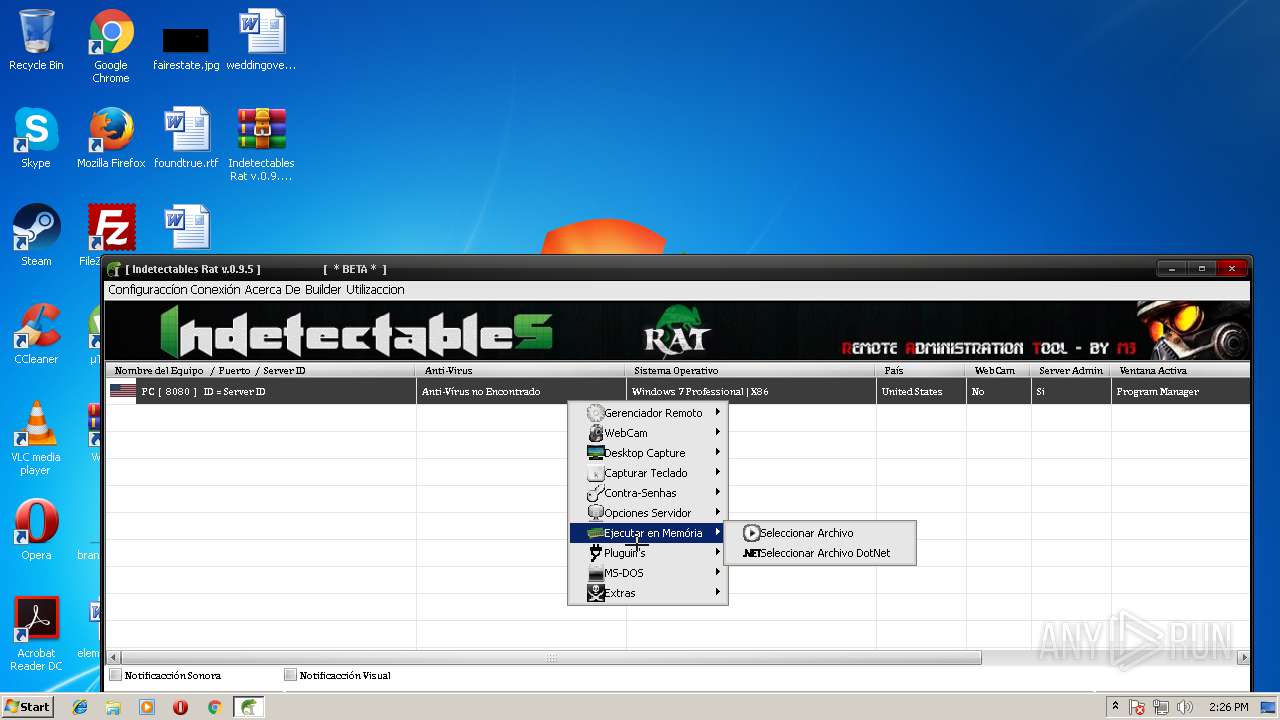Enable the Notificacción Sonora checkbox
The image size is (1280, 720).
[116, 675]
